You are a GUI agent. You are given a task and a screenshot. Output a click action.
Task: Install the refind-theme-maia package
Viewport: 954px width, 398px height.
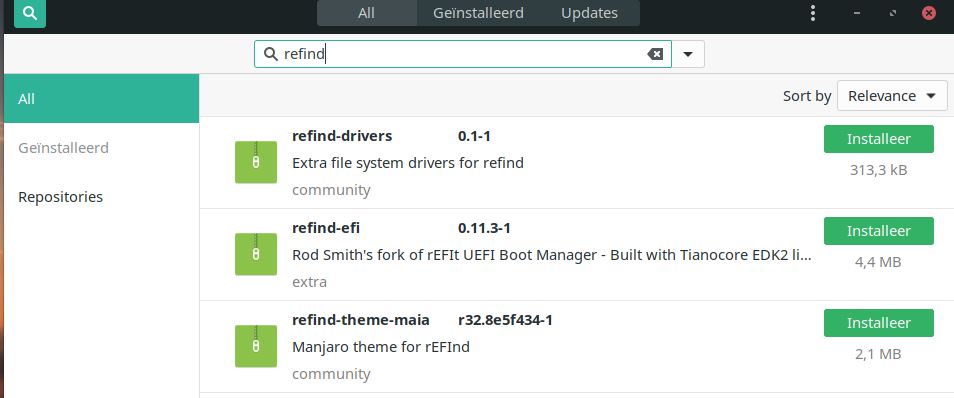coord(879,323)
